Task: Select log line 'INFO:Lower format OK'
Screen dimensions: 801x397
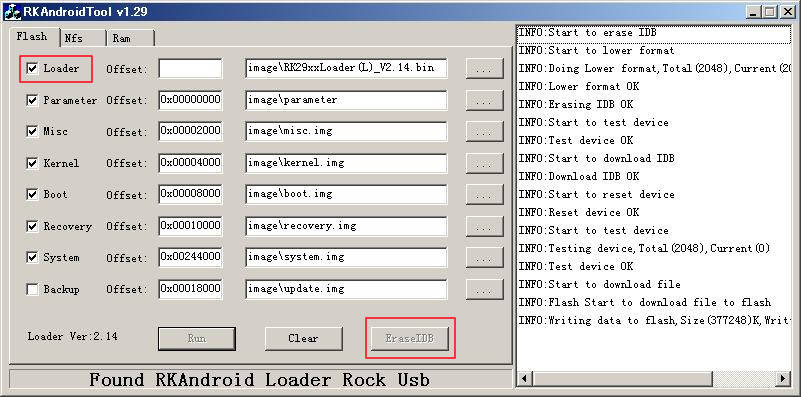Action: [x=654, y=86]
